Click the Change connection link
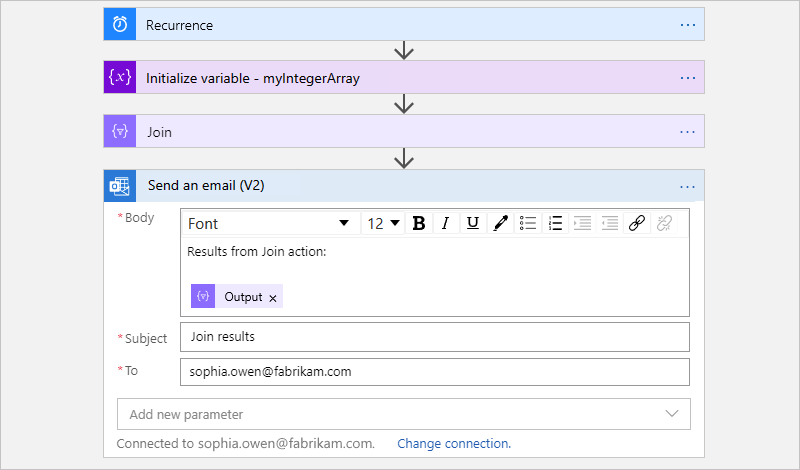 [454, 443]
